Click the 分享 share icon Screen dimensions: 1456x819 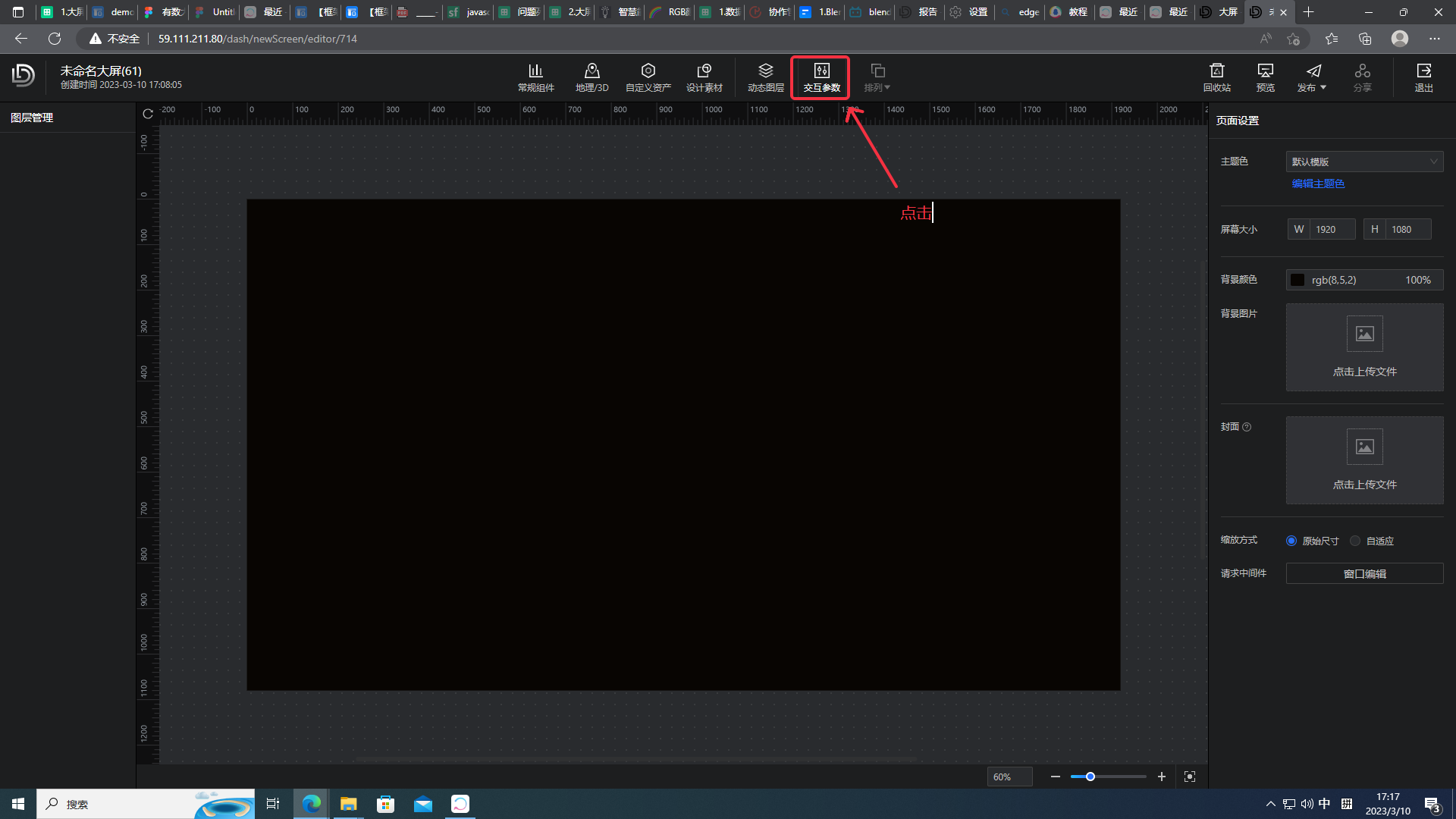[1362, 71]
